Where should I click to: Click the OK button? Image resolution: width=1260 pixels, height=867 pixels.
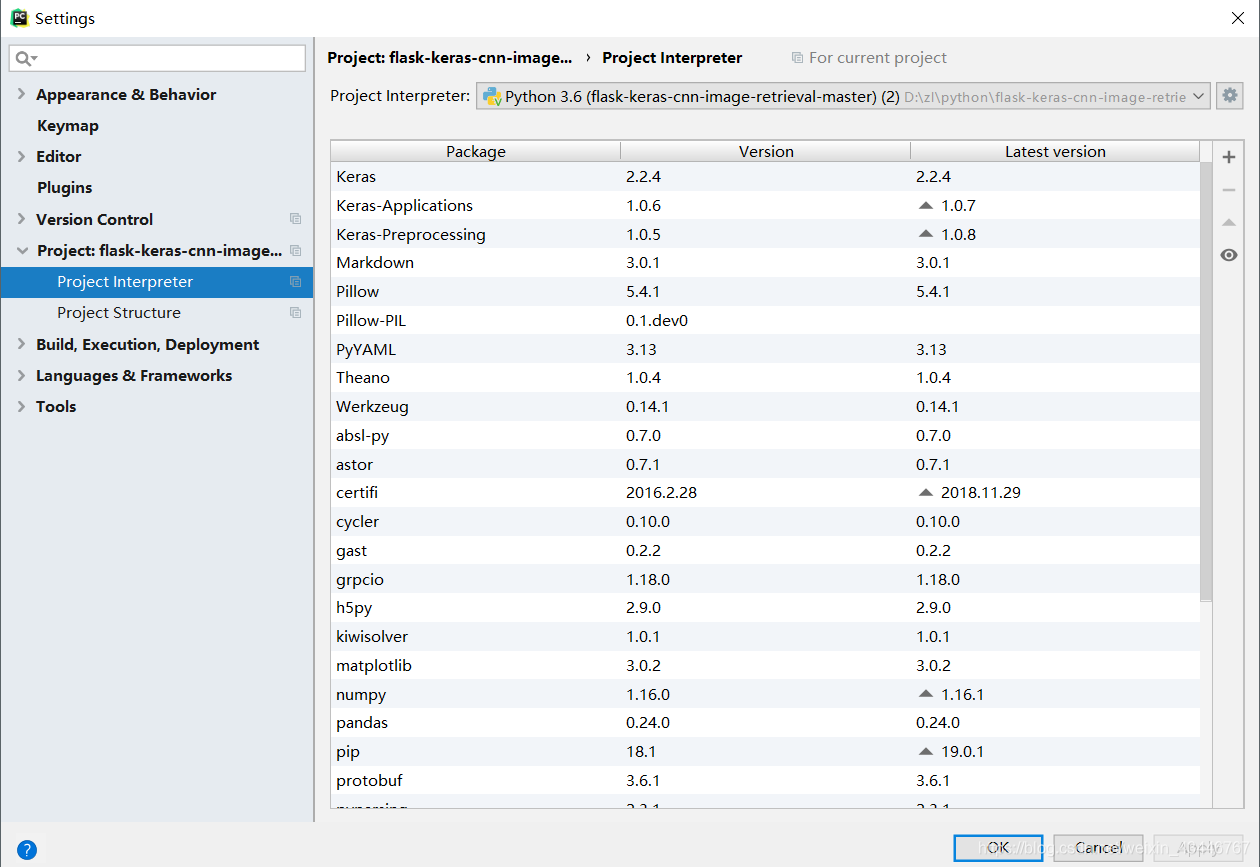pos(998,847)
